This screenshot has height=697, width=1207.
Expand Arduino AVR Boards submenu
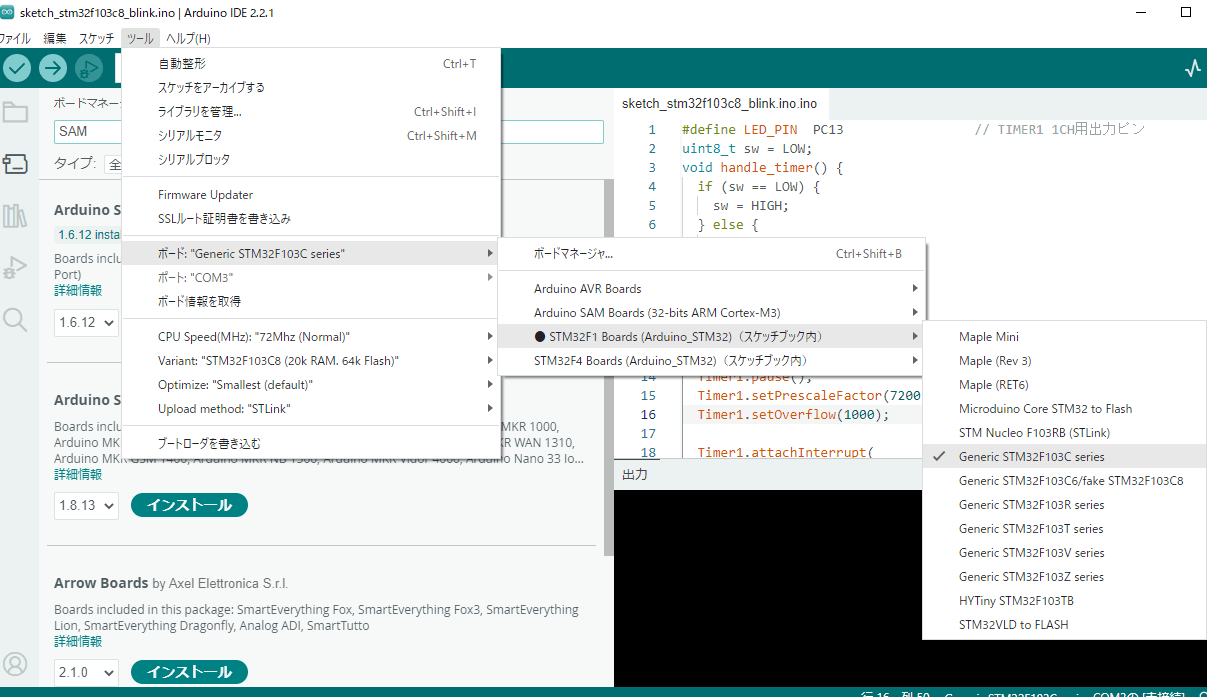pos(712,289)
